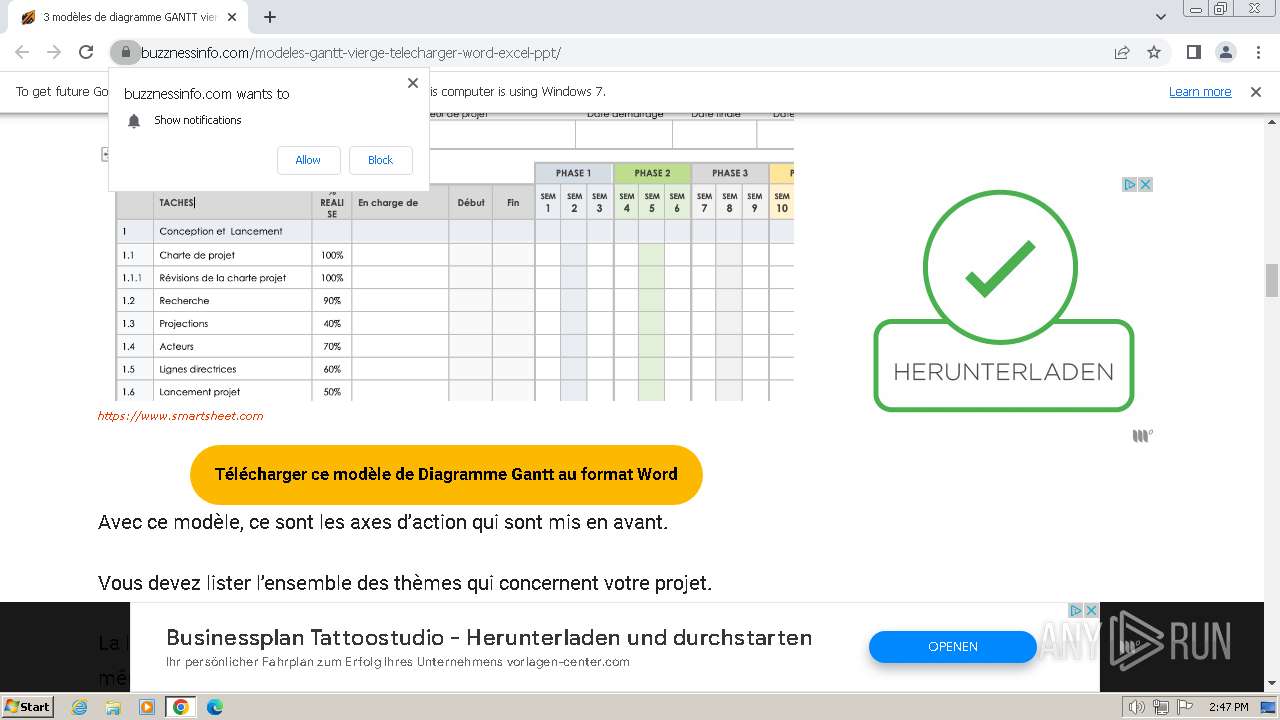Click the 'Lignes directrices' task cell
The height and width of the screenshot is (720, 1280).
233,369
